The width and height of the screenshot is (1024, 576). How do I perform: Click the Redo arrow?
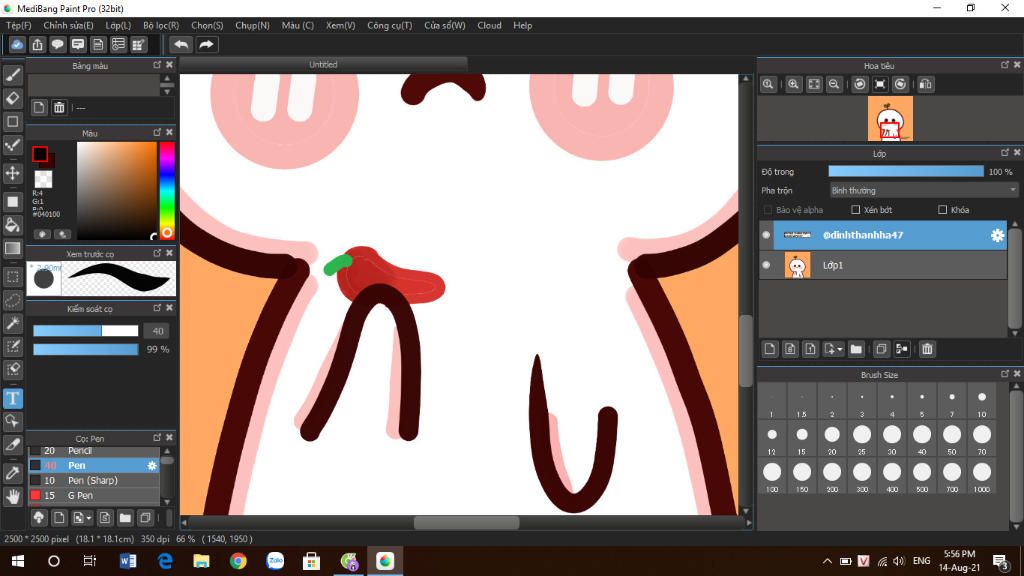pyautogui.click(x=206, y=44)
